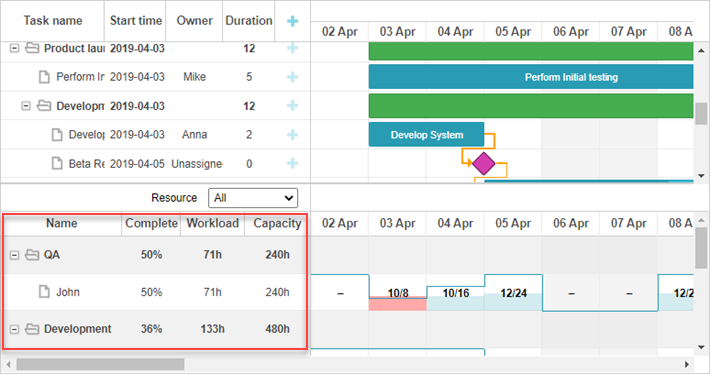The height and width of the screenshot is (374, 710).
Task: Add subtask to Product launch row
Action: coord(293,48)
